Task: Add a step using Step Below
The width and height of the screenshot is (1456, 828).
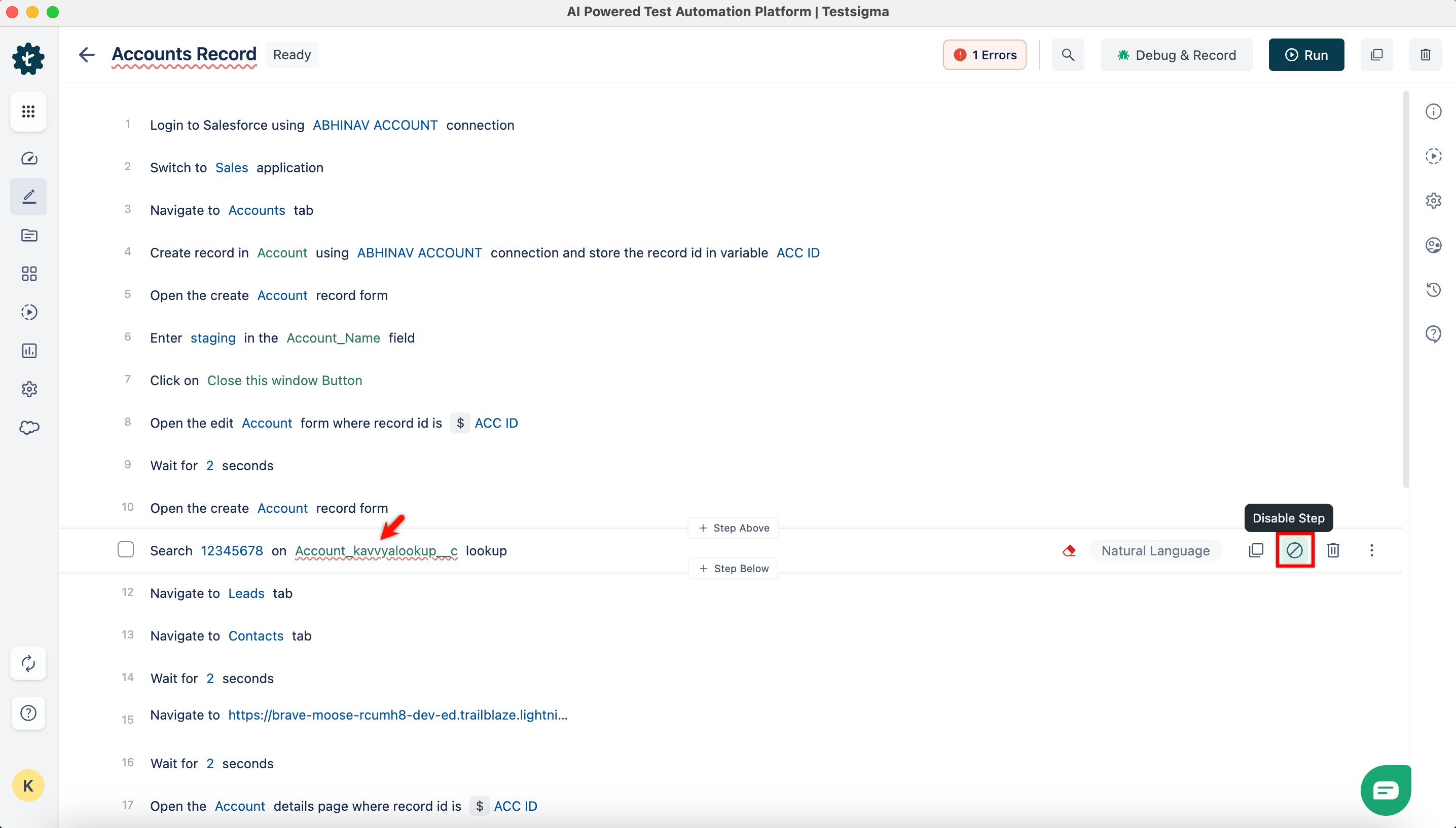Action: [733, 568]
